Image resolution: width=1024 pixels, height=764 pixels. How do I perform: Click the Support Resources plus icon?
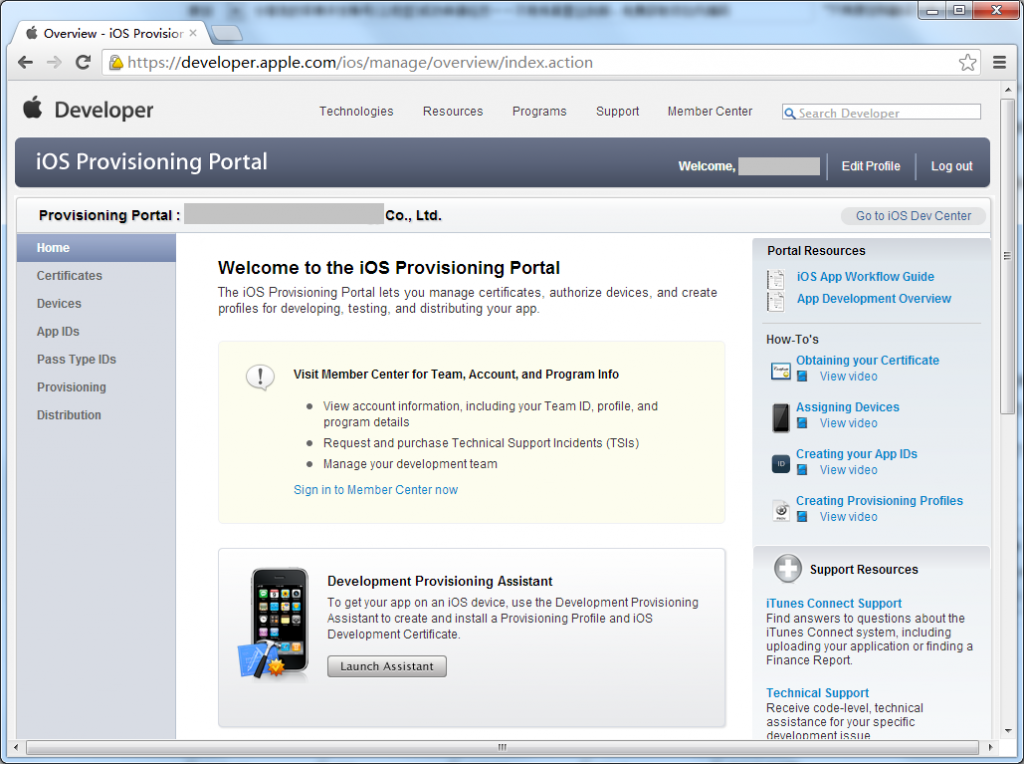click(x=788, y=569)
